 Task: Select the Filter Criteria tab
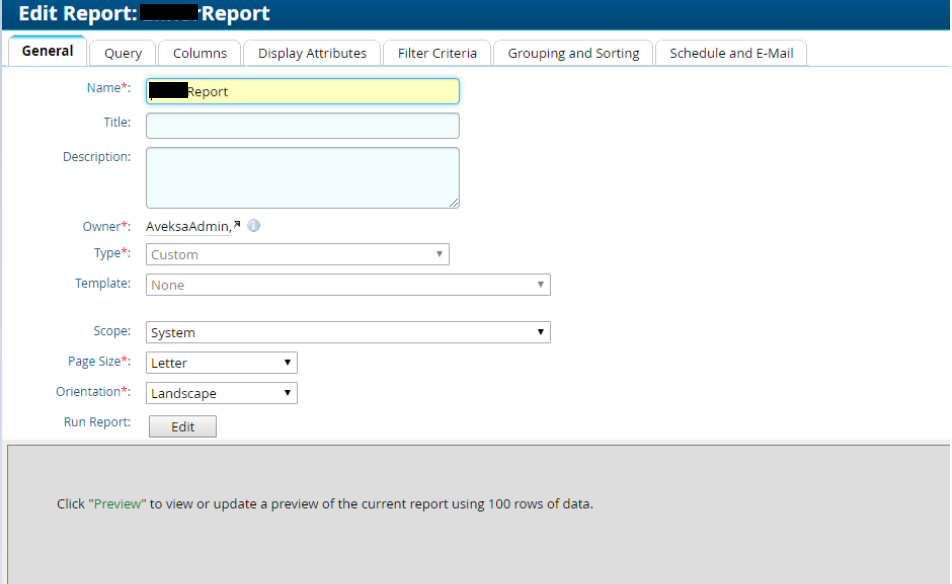[437, 54]
